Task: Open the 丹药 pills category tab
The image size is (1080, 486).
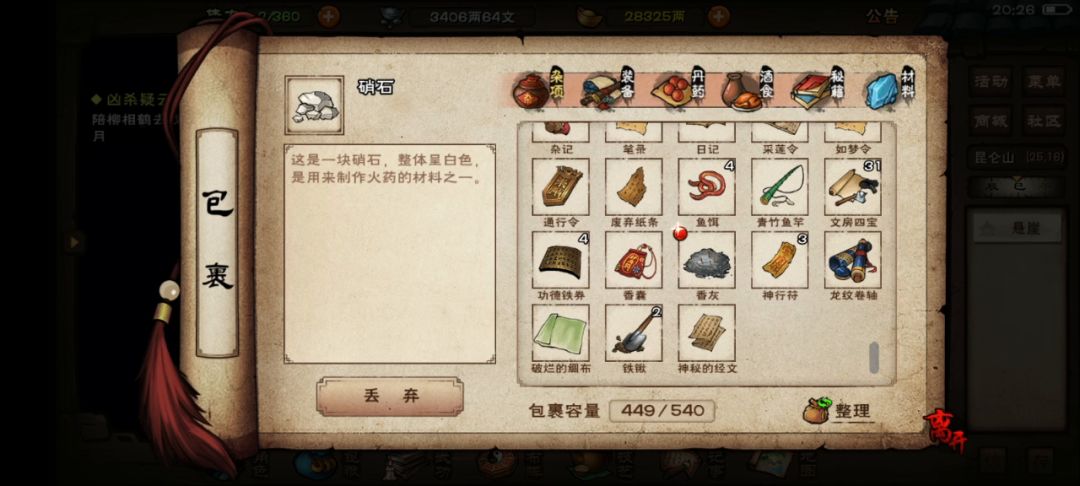Action: click(x=679, y=89)
